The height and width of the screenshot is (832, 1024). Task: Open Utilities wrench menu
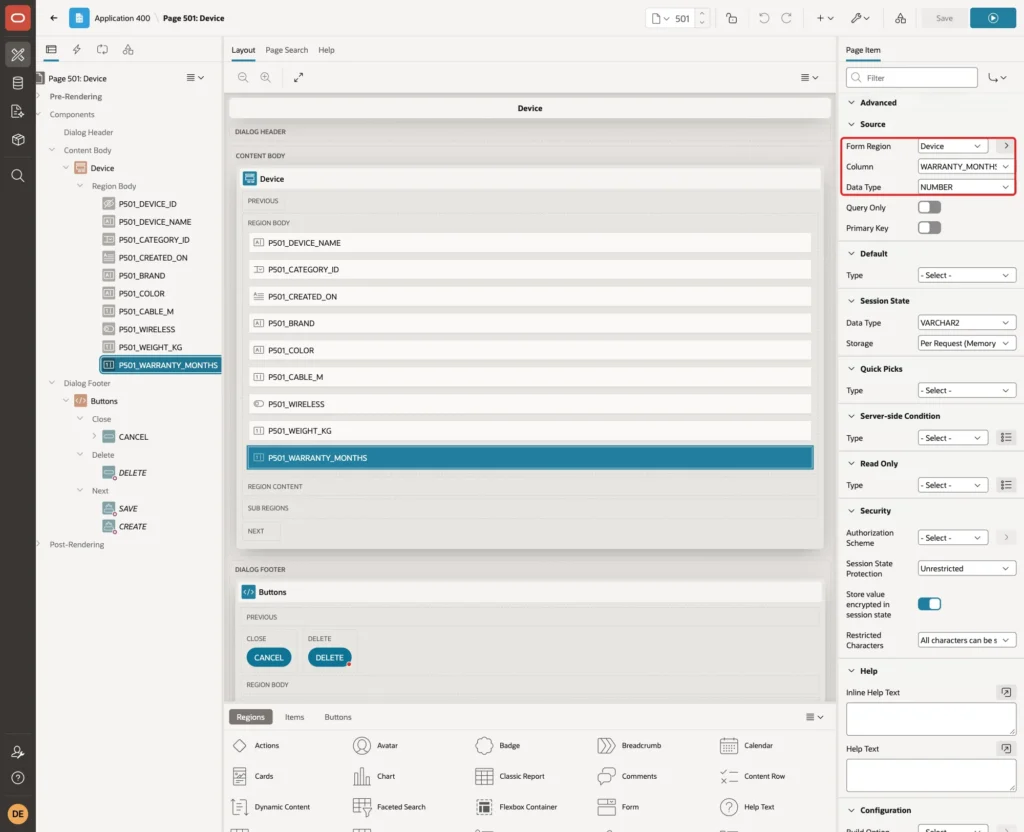(860, 18)
